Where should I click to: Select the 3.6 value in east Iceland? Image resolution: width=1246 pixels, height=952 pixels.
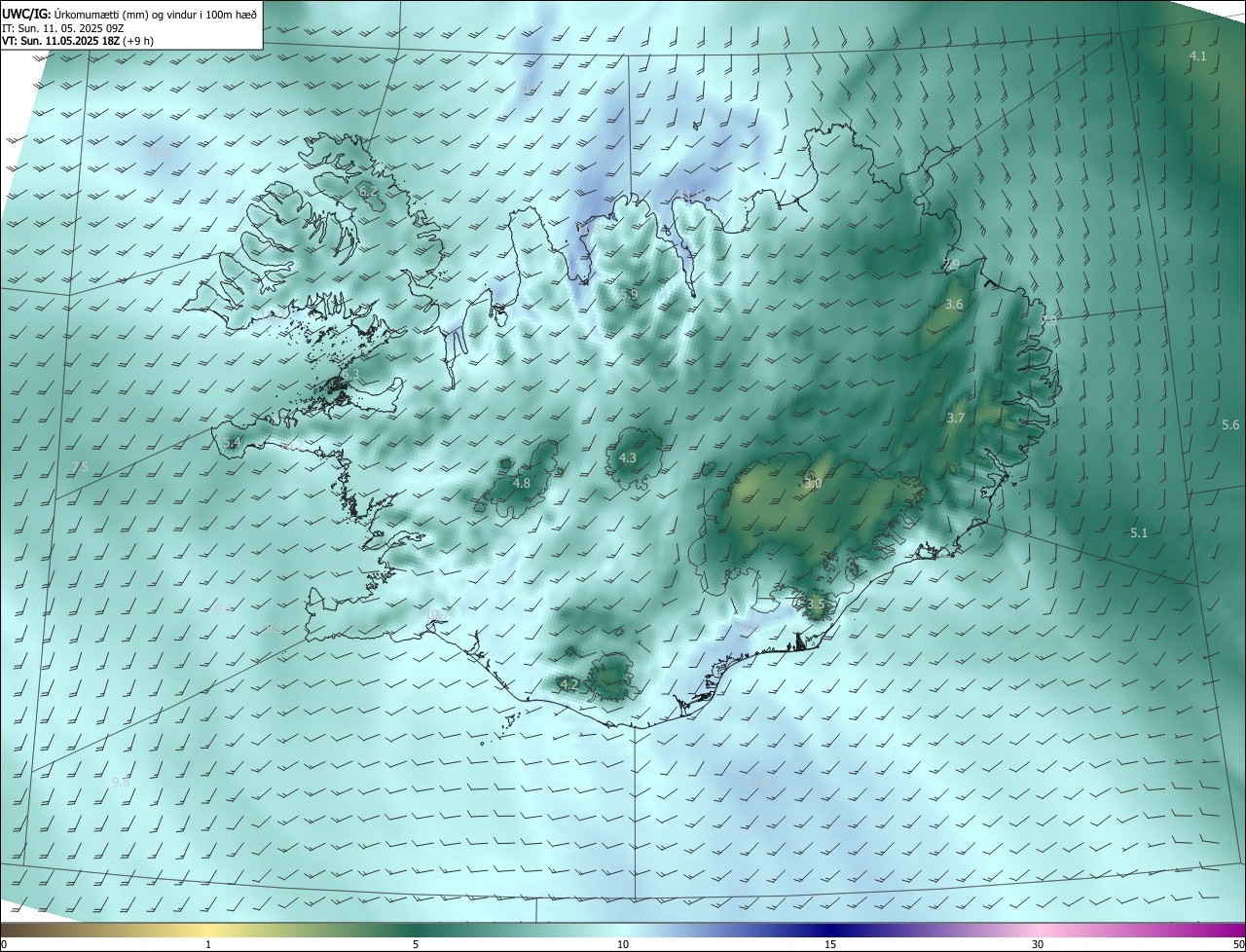coord(954,305)
